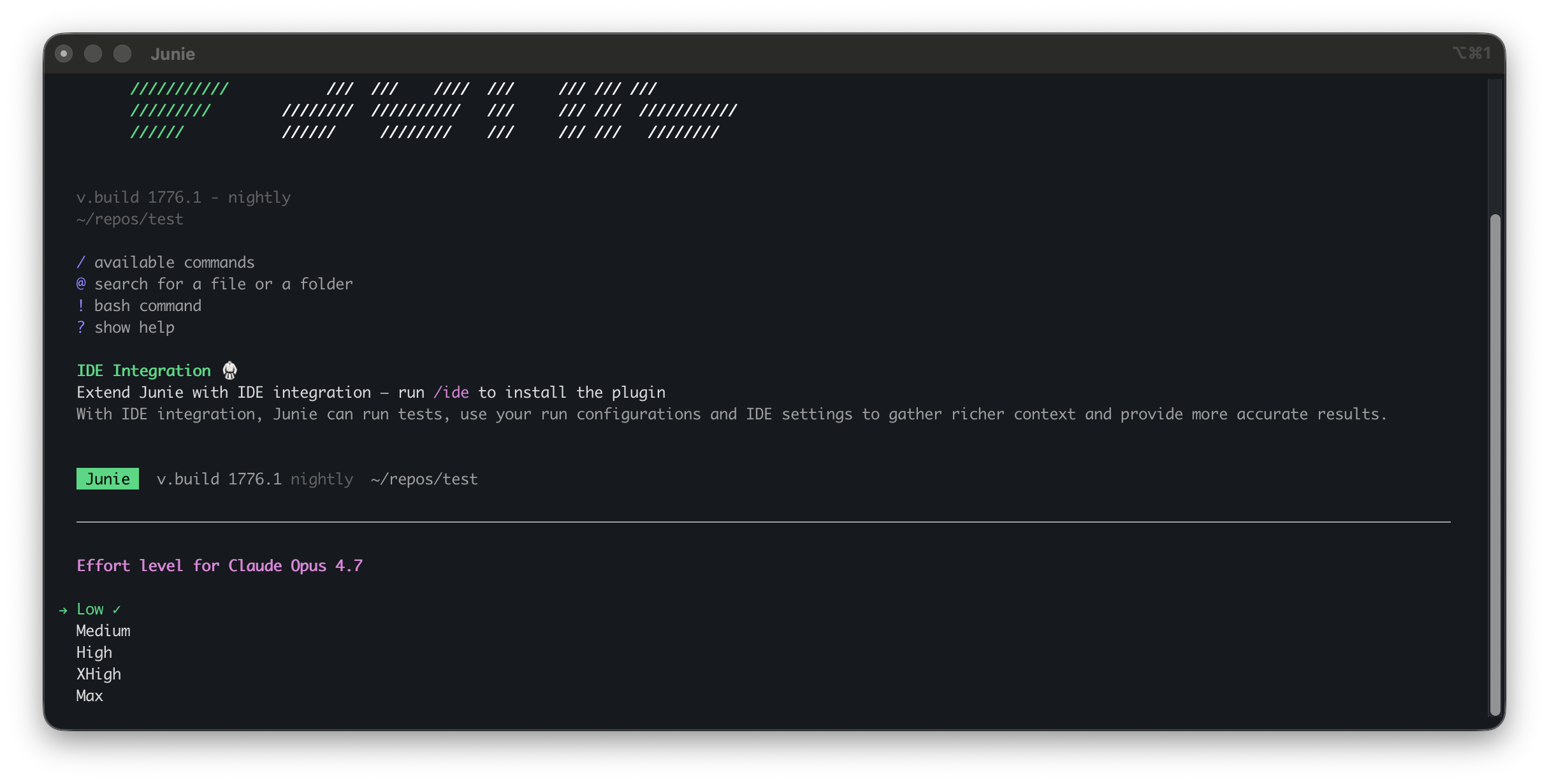Viewport: 1549px width, 784px height.
Task: Click the ⌥⌘1 shortcut indicator in the title bar
Action: click(1472, 53)
